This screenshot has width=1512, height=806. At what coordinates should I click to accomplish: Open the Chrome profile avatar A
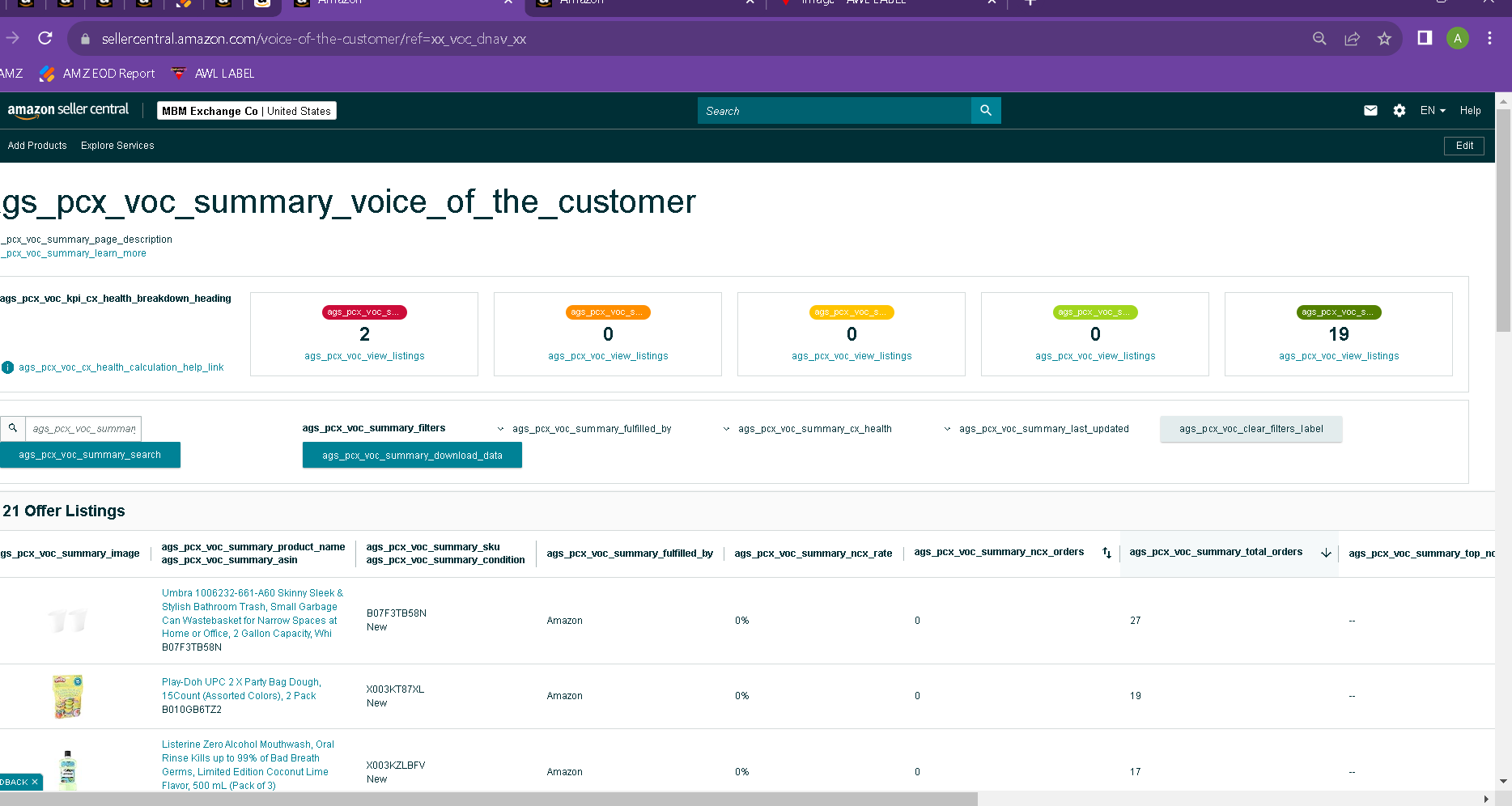point(1458,38)
